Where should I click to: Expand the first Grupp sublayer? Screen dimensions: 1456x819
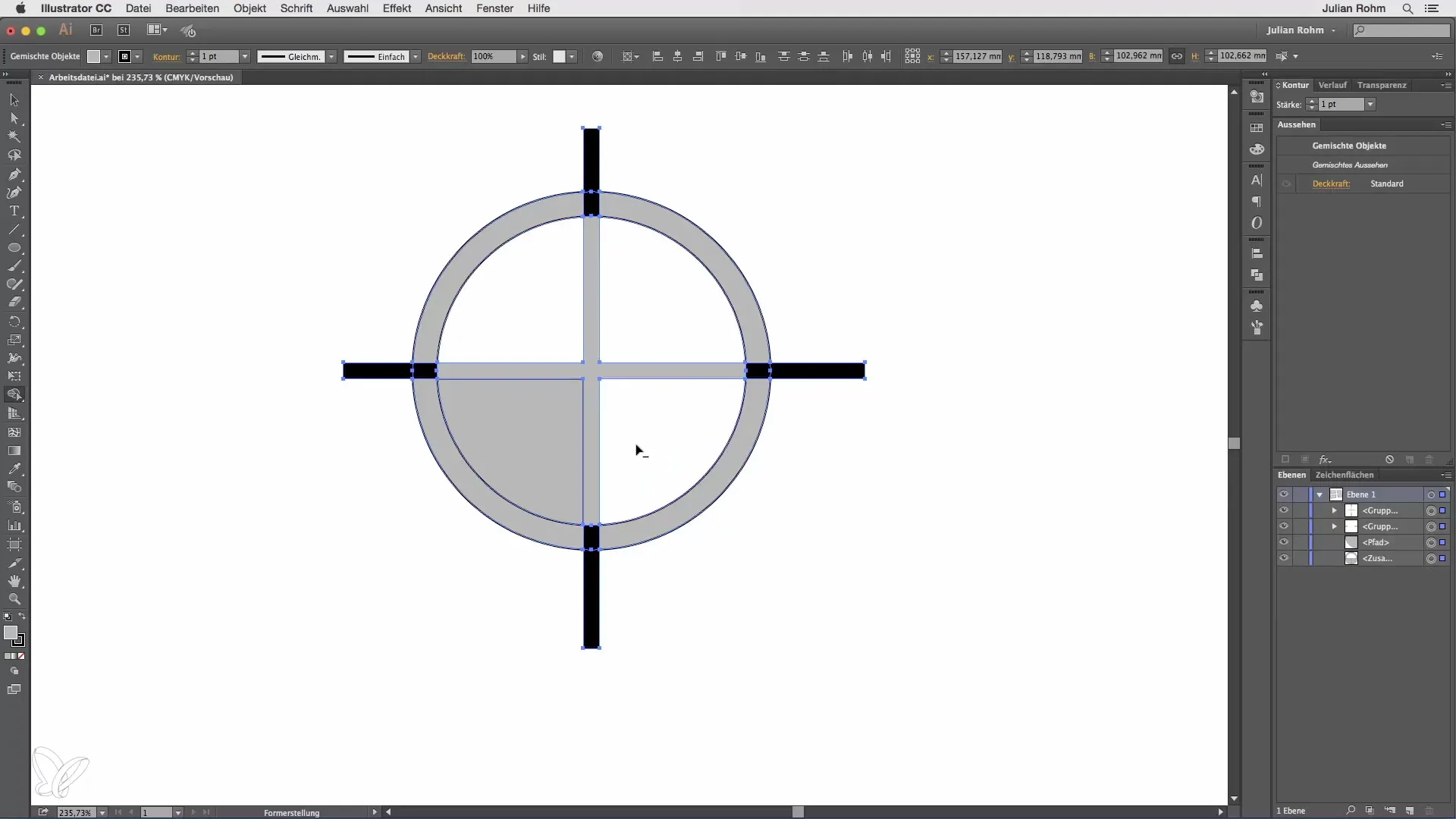click(1335, 510)
